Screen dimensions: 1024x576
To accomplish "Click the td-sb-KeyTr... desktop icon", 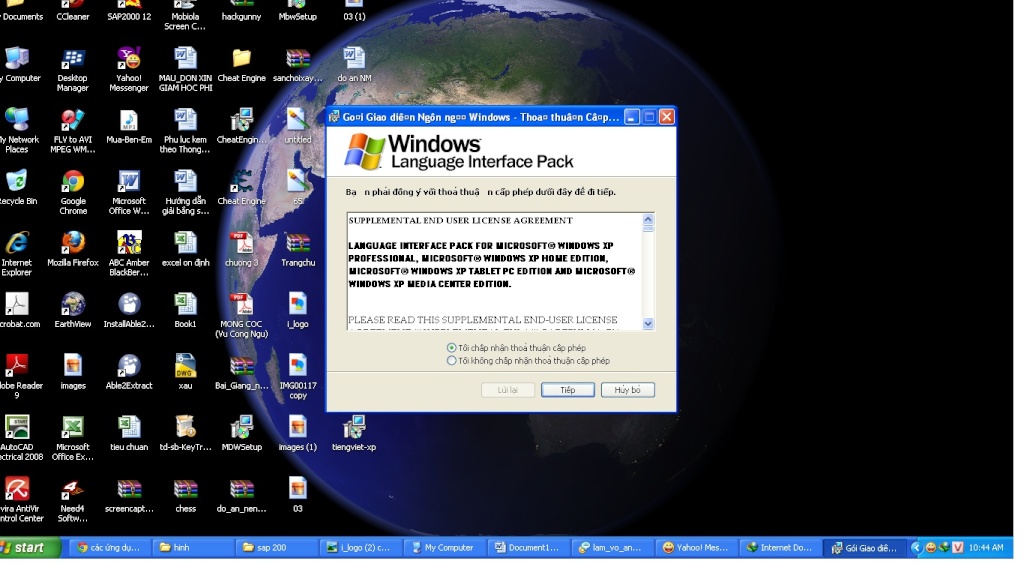I will click(185, 434).
